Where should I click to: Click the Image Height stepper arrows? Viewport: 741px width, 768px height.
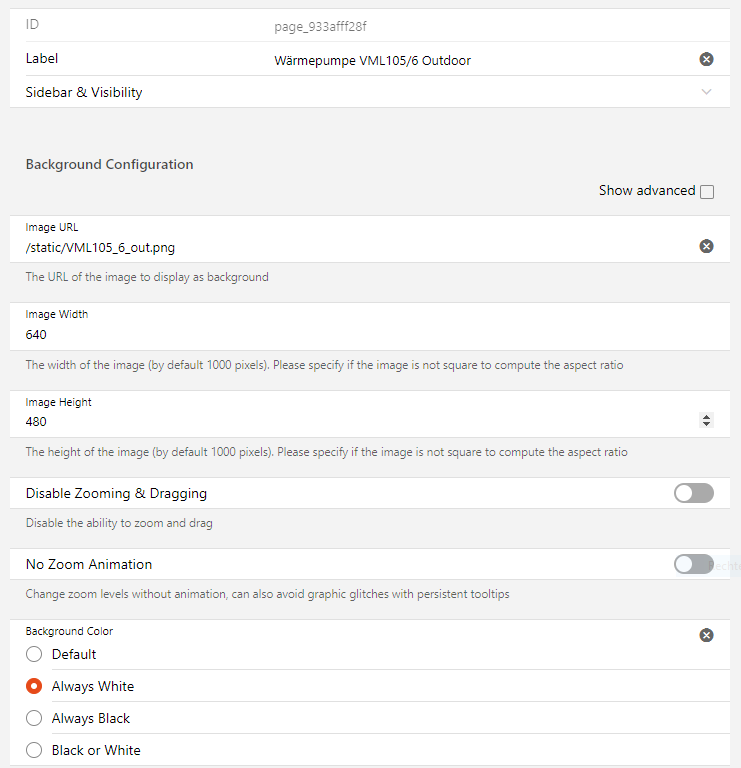[706, 421]
